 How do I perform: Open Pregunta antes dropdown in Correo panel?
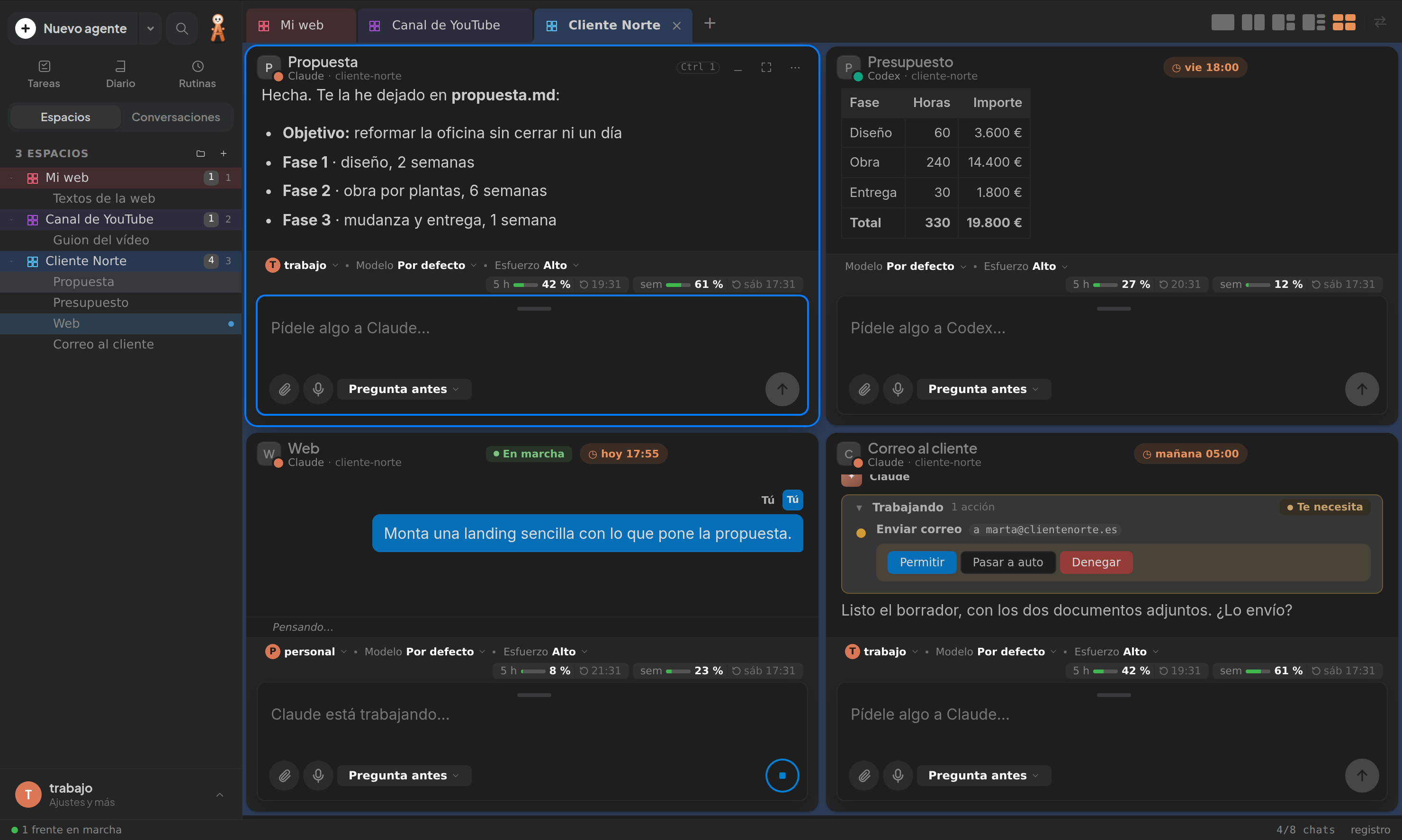coord(984,776)
